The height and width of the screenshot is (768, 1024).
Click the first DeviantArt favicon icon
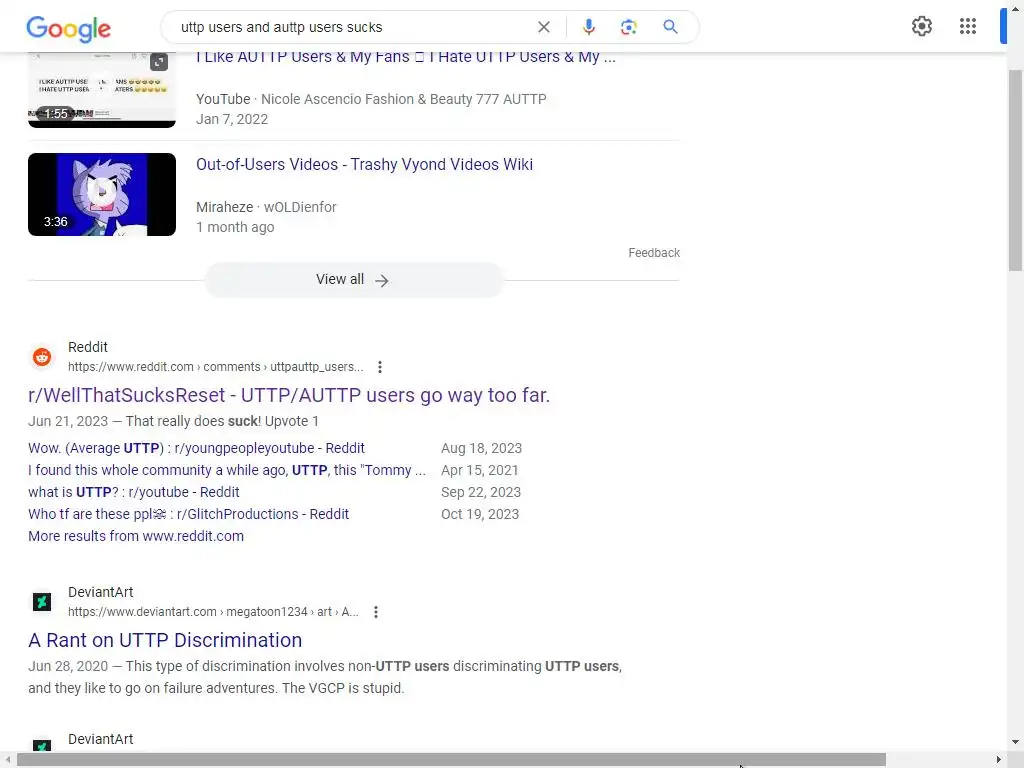pyautogui.click(x=42, y=601)
